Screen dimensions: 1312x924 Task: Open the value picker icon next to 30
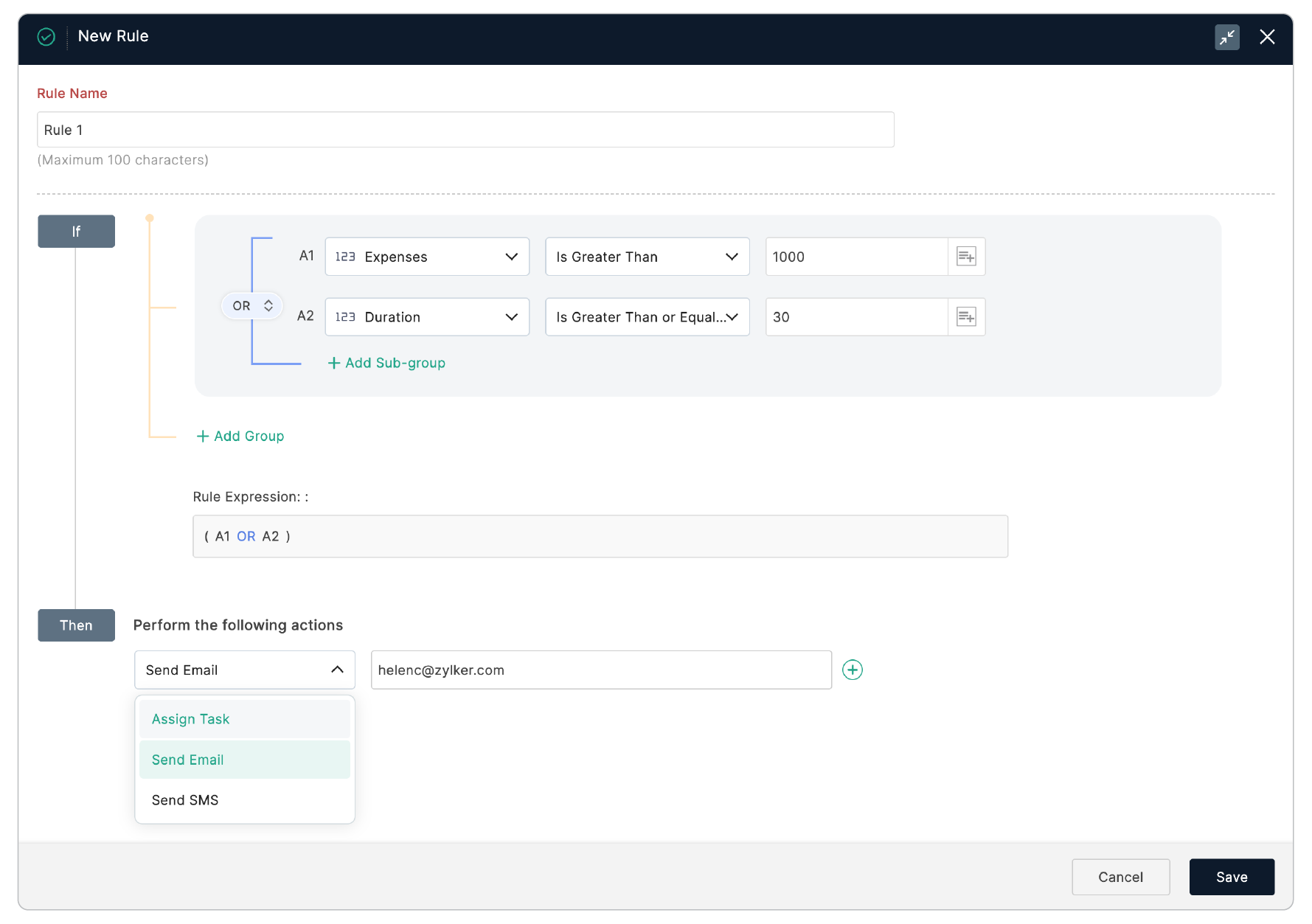click(966, 317)
